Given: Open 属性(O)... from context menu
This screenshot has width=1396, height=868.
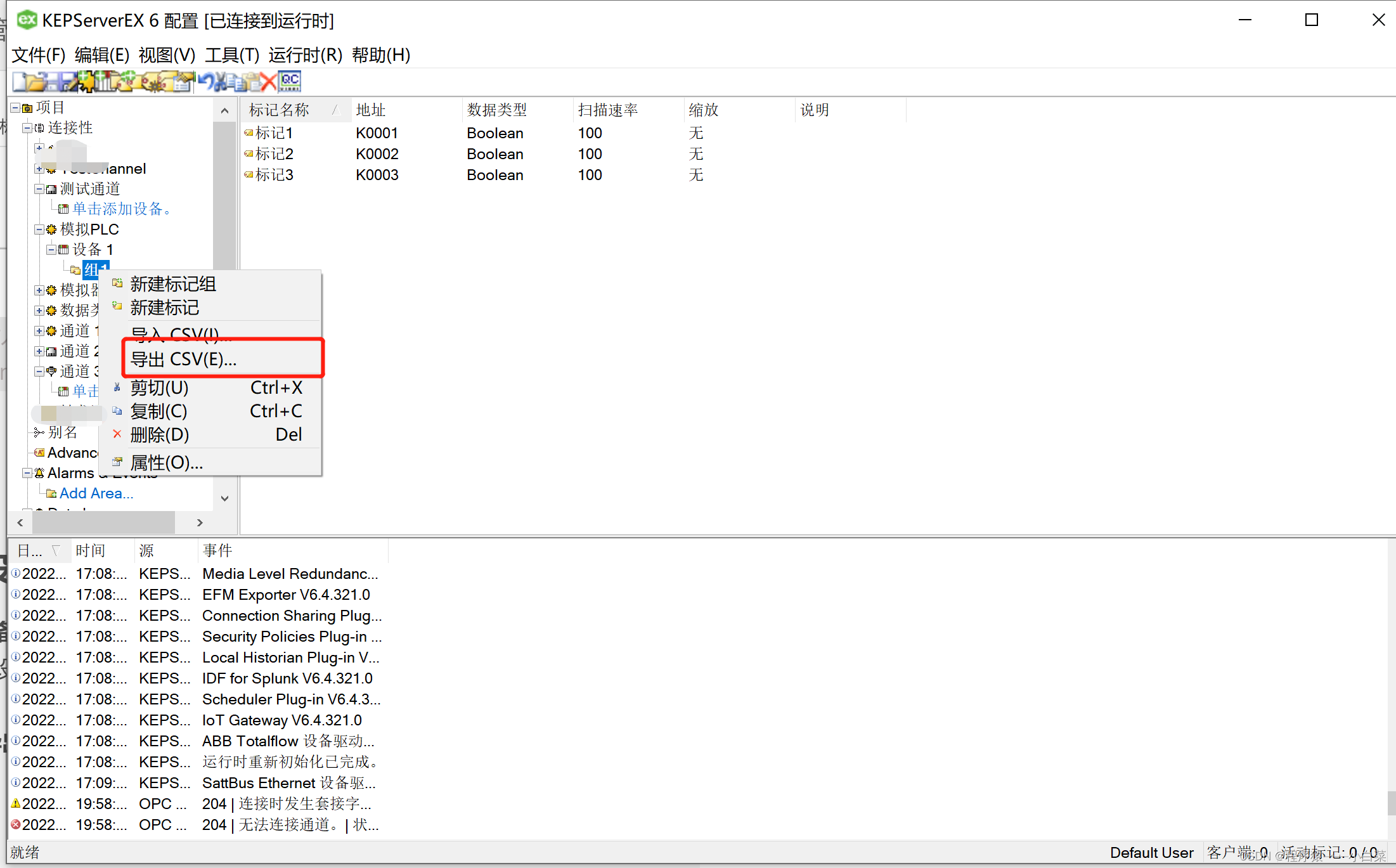Looking at the screenshot, I should click(x=211, y=462).
